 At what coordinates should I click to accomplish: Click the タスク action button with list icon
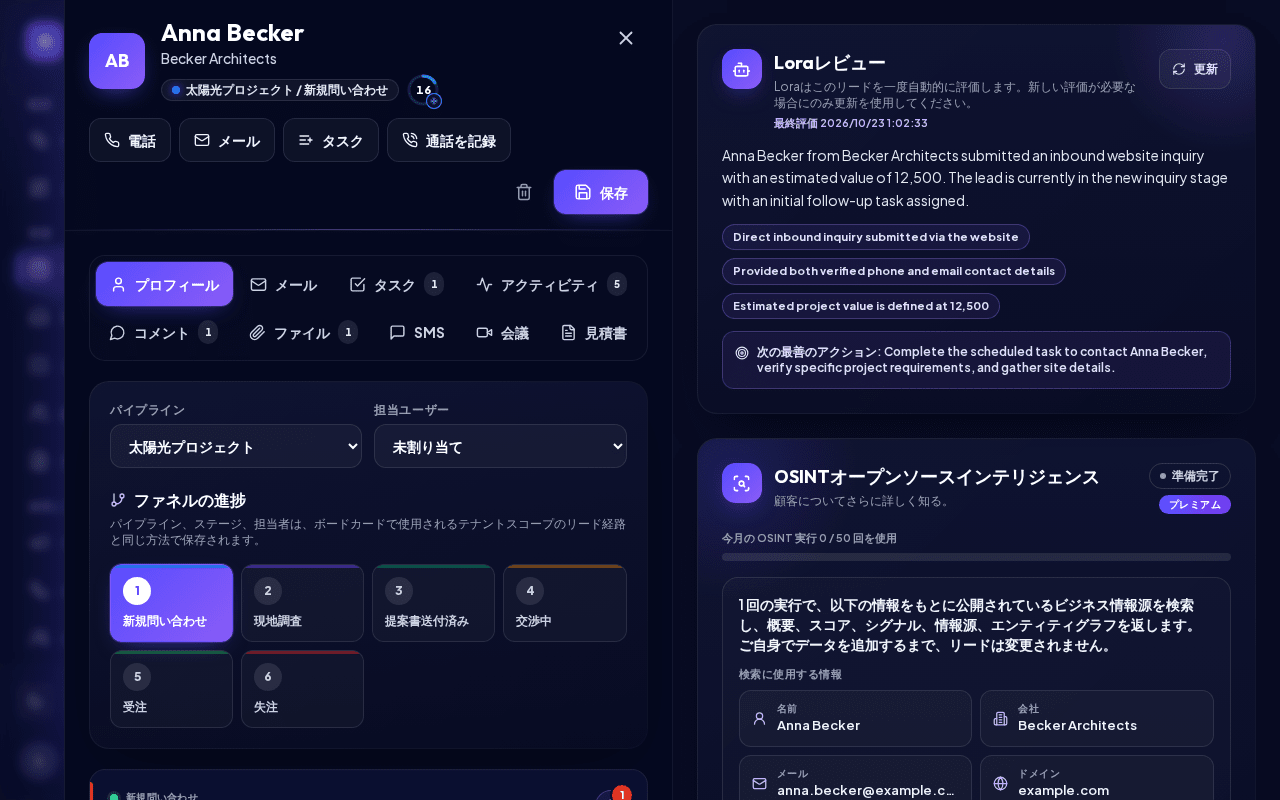[x=331, y=140]
